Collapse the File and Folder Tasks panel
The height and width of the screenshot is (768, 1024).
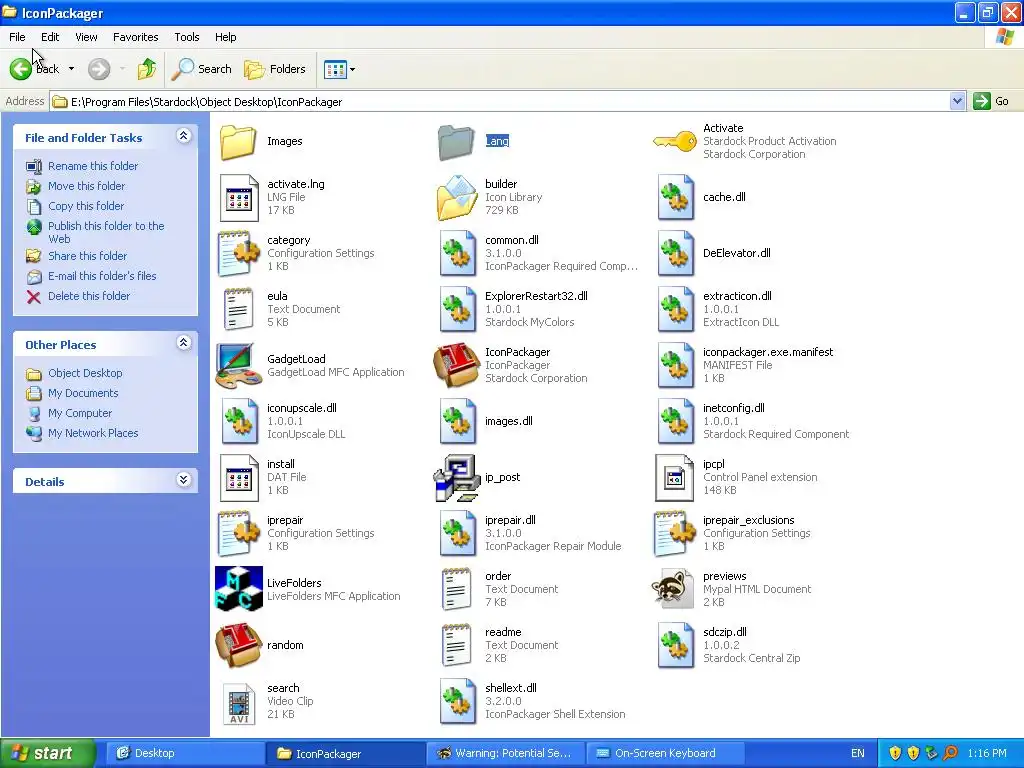point(184,136)
